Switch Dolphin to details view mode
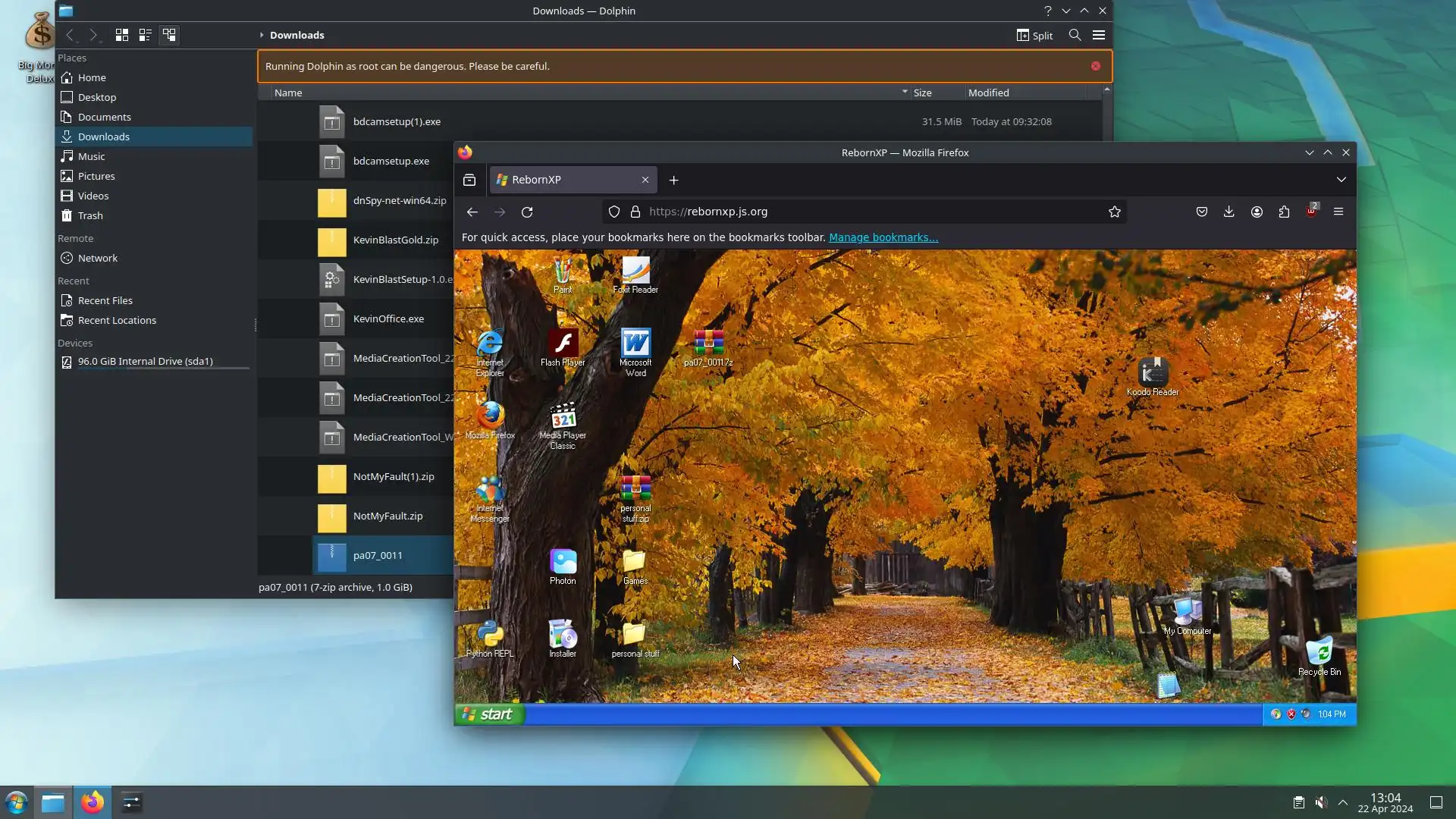This screenshot has height=819, width=1456. 169,35
